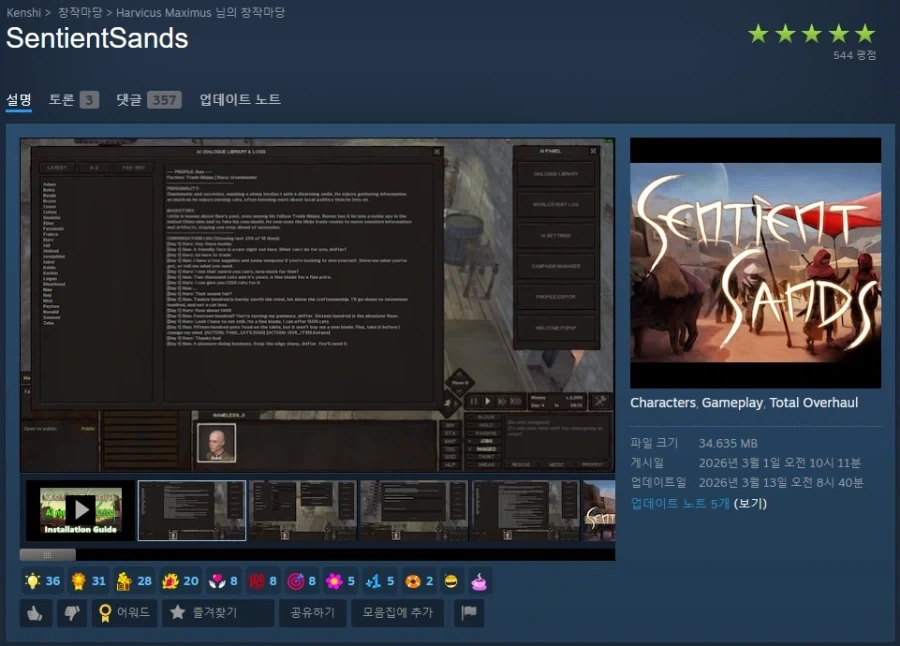Report the item with the flag icon
Screen dimensions: 900x646
point(468,613)
